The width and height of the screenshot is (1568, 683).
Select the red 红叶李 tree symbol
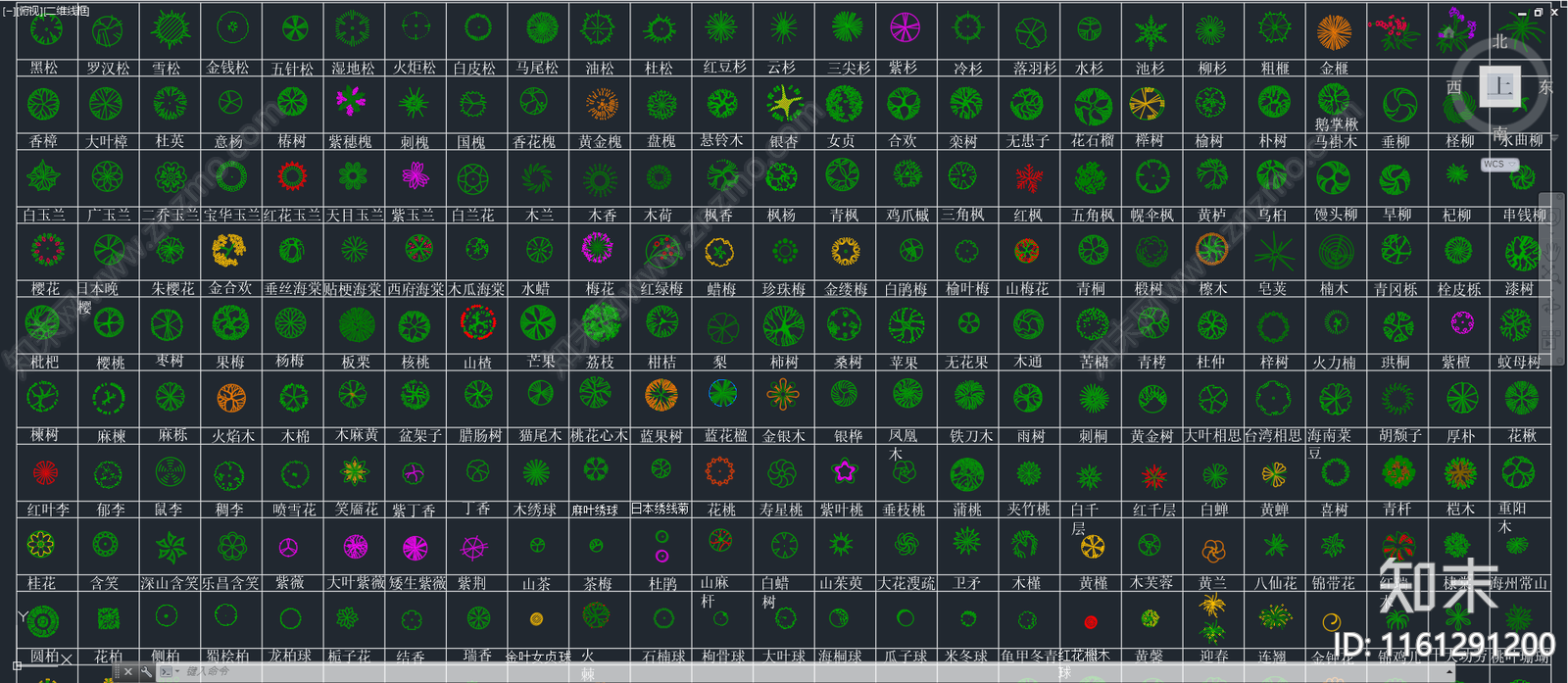point(44,472)
